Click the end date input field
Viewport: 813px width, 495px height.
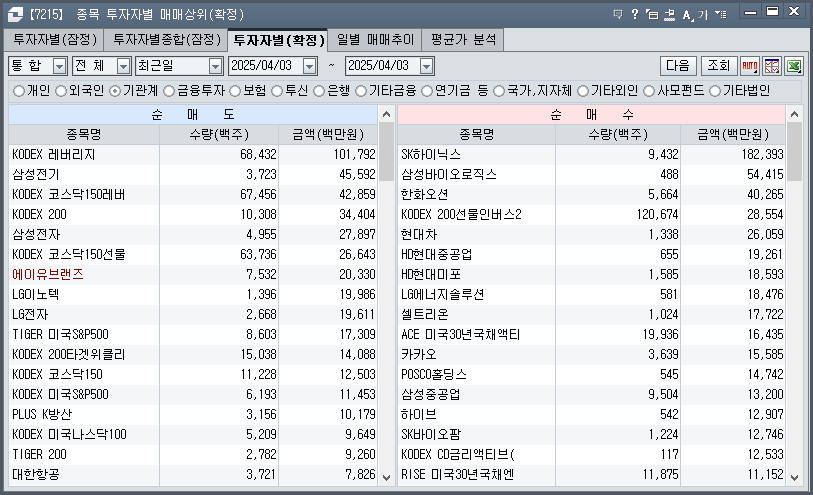[x=382, y=66]
